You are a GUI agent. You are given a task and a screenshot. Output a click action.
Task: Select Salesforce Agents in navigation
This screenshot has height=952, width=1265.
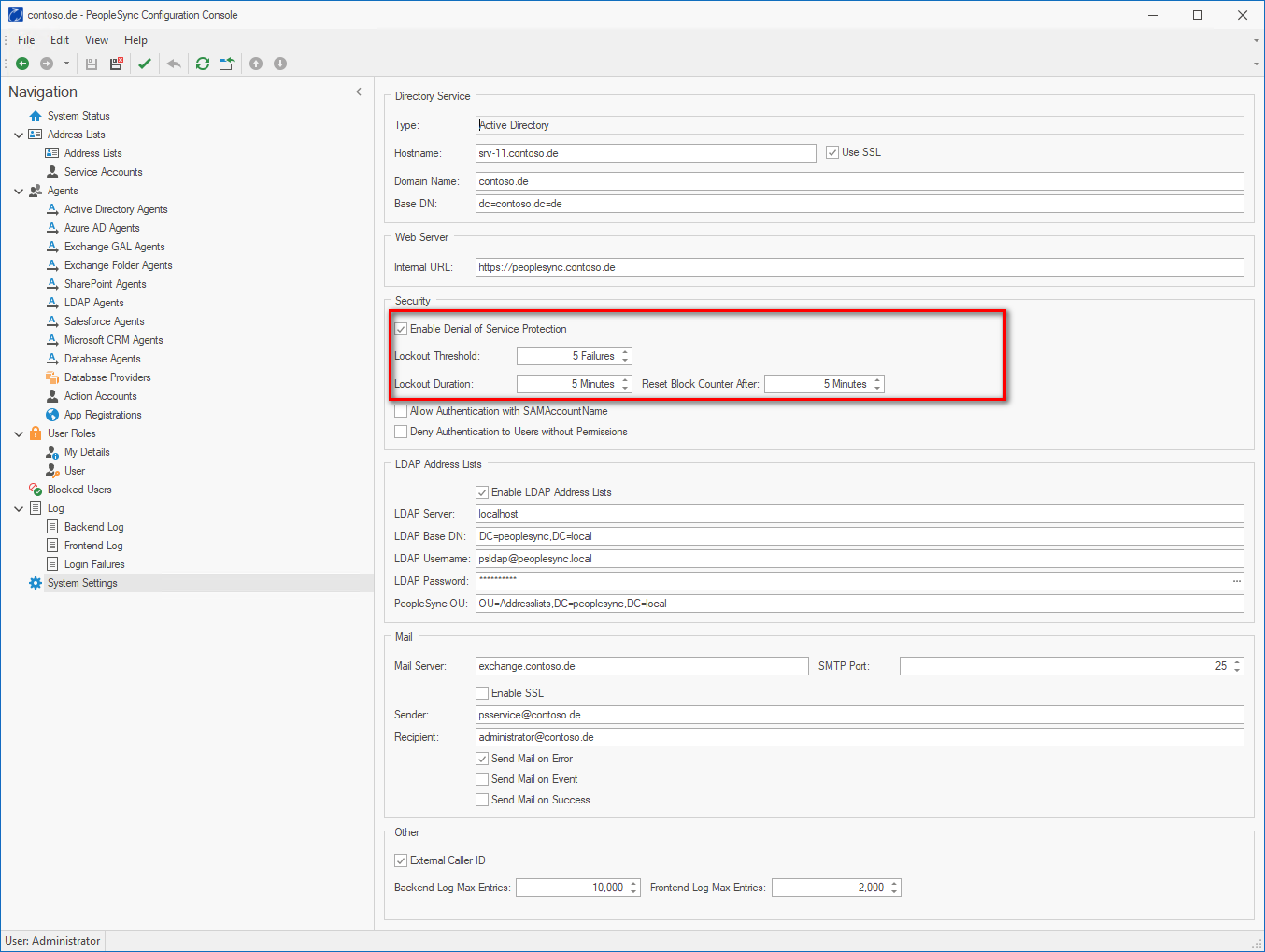[x=104, y=321]
